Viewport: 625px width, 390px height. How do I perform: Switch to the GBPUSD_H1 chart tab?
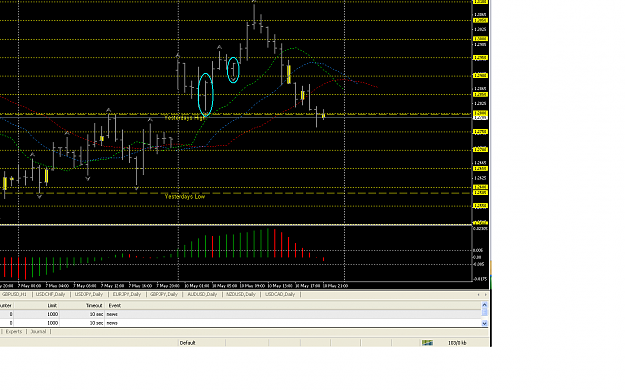14,294
